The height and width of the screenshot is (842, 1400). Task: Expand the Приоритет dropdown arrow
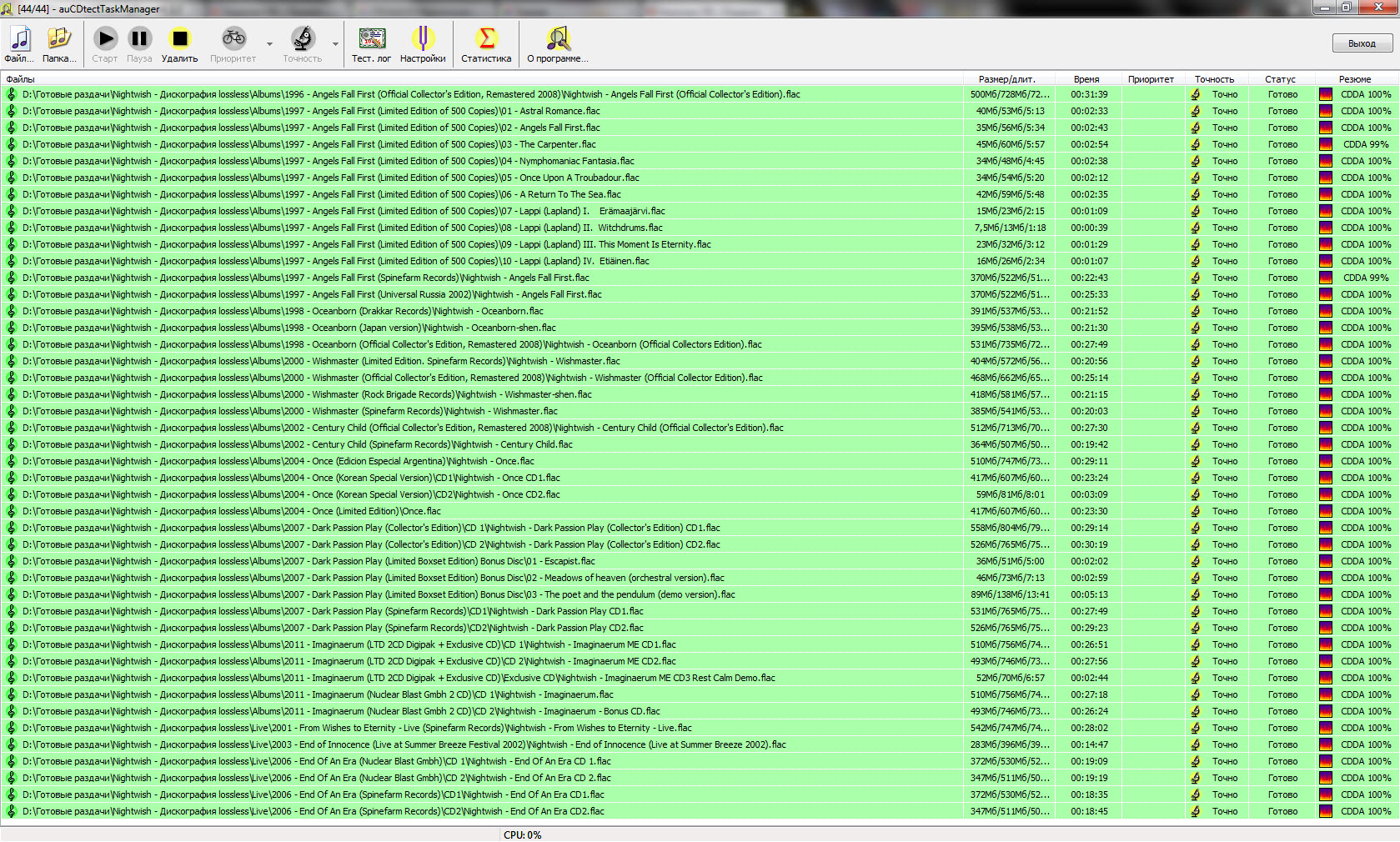pyautogui.click(x=269, y=44)
